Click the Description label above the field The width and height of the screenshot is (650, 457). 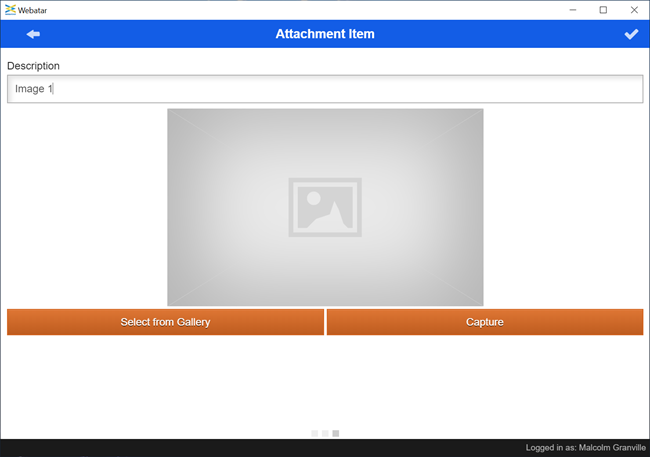click(33, 66)
